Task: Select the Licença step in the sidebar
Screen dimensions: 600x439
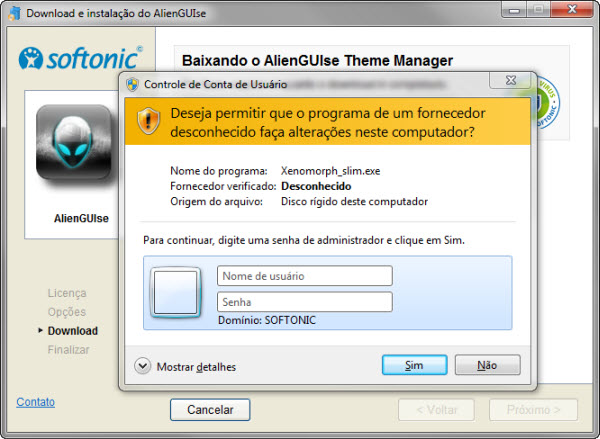Action: tap(67, 293)
